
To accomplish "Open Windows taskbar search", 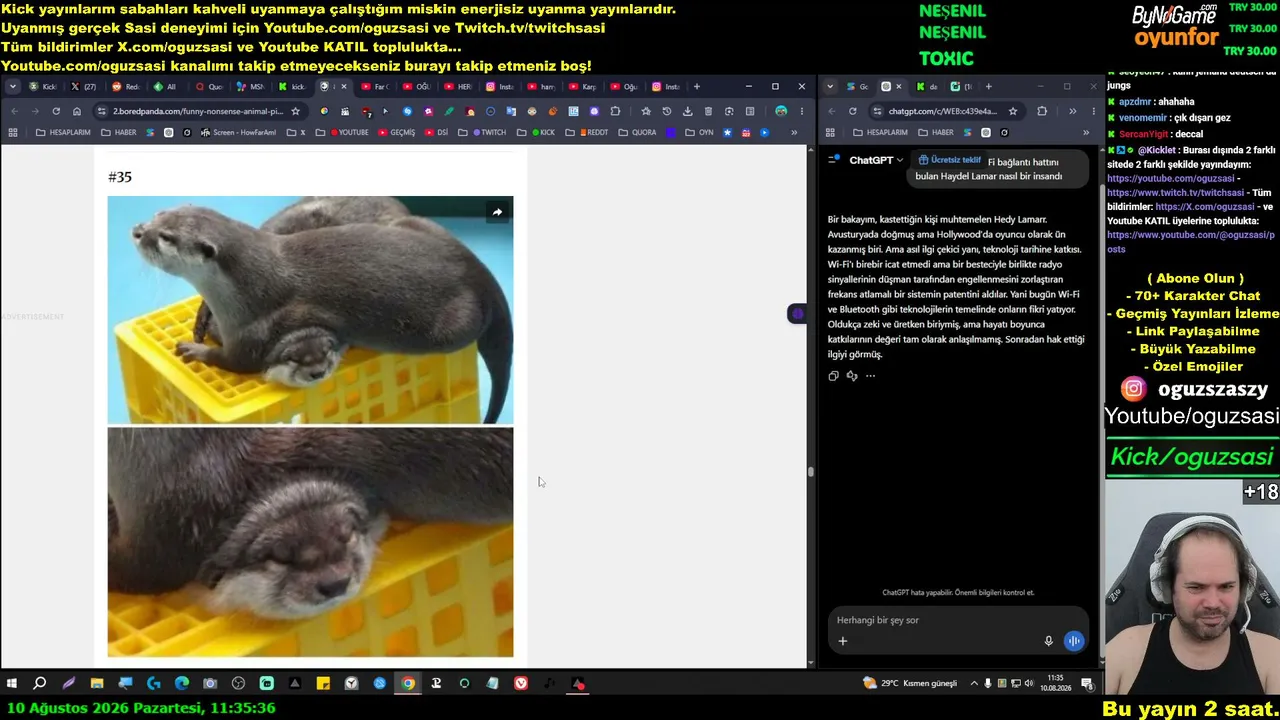I will [40, 684].
